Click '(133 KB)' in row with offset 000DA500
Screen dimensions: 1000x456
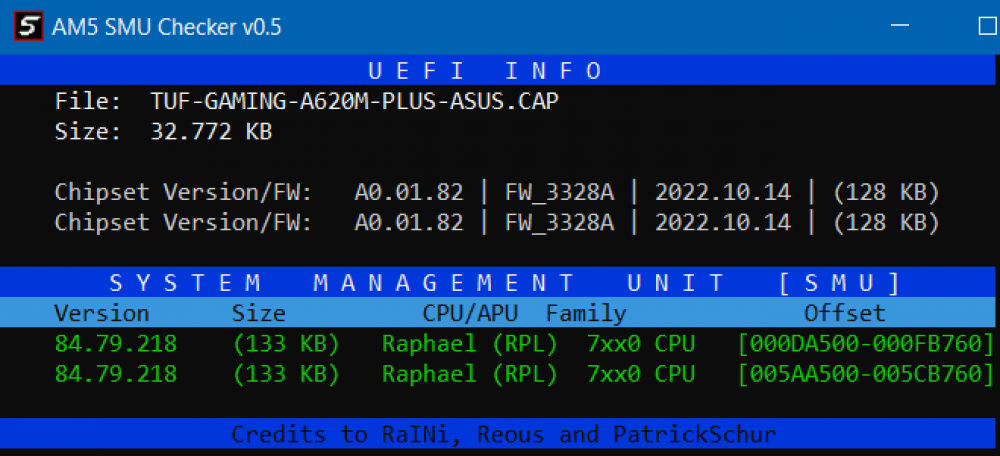pos(286,344)
